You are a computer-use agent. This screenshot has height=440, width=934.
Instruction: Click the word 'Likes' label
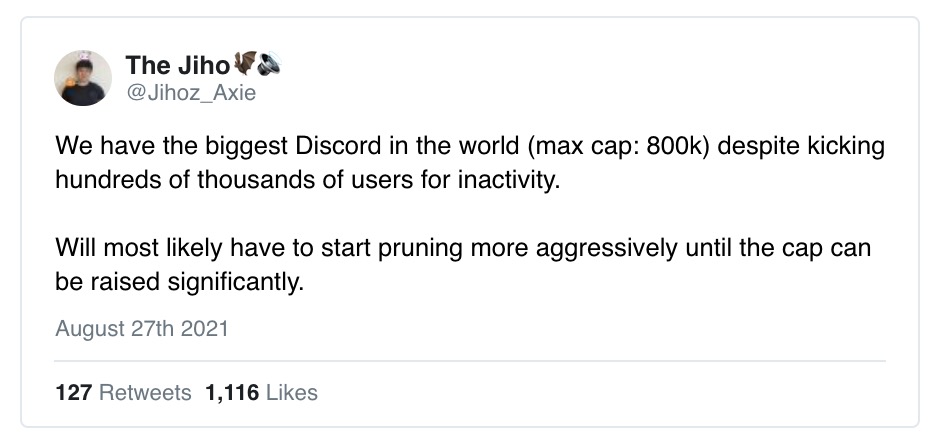pos(292,392)
